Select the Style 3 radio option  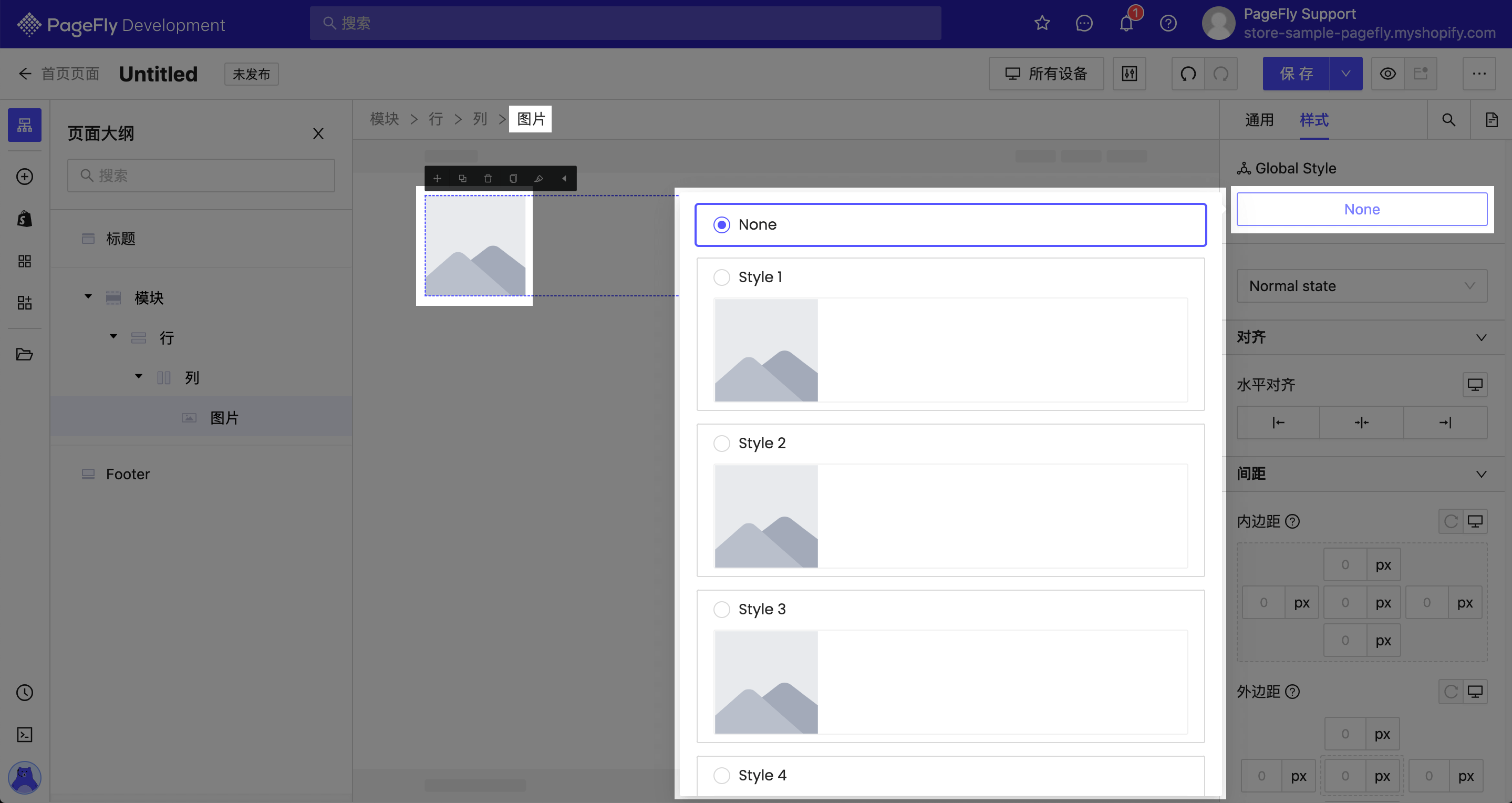(721, 609)
